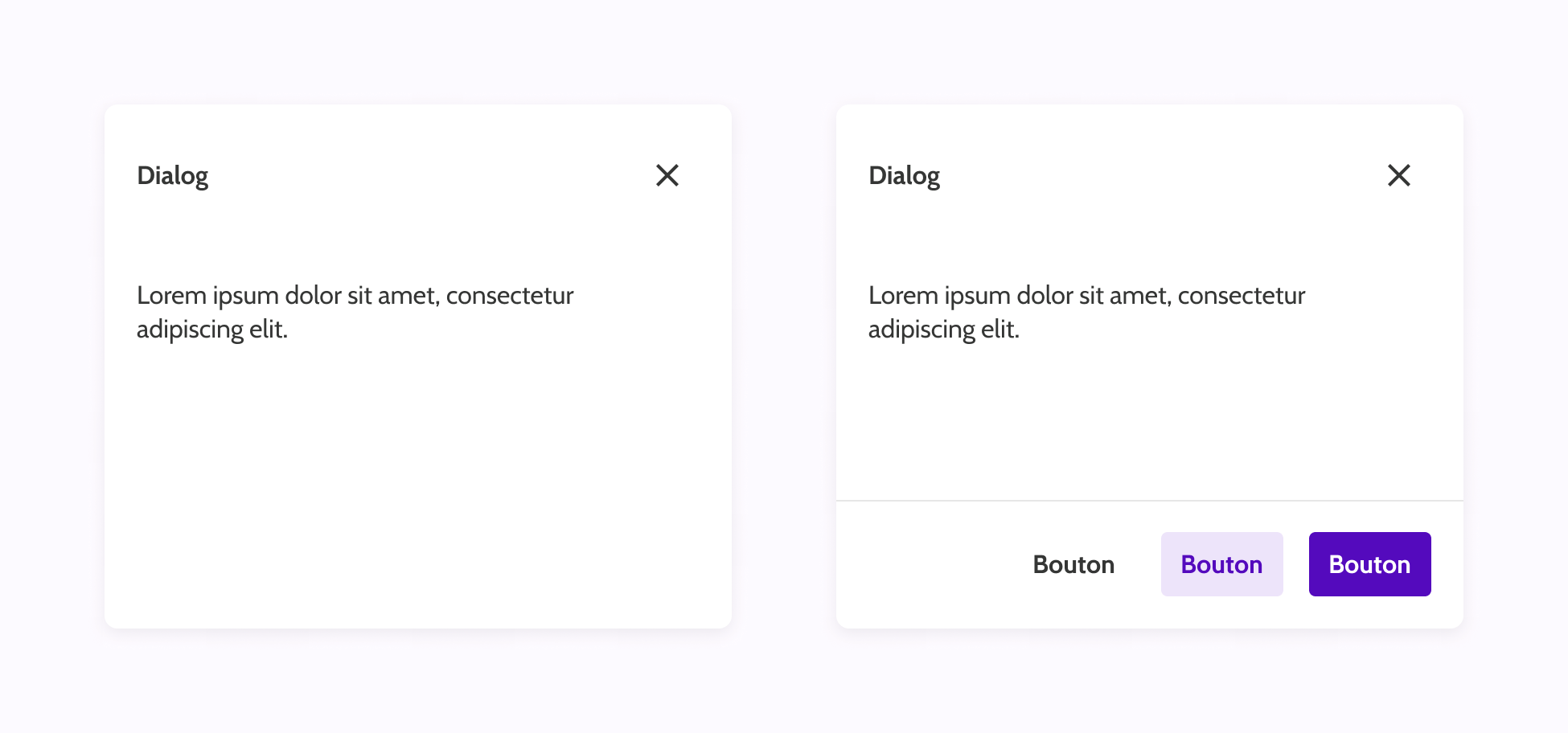The width and height of the screenshot is (1568, 733).
Task: Click the divider line above the buttons
Action: pyautogui.click(x=1150, y=501)
